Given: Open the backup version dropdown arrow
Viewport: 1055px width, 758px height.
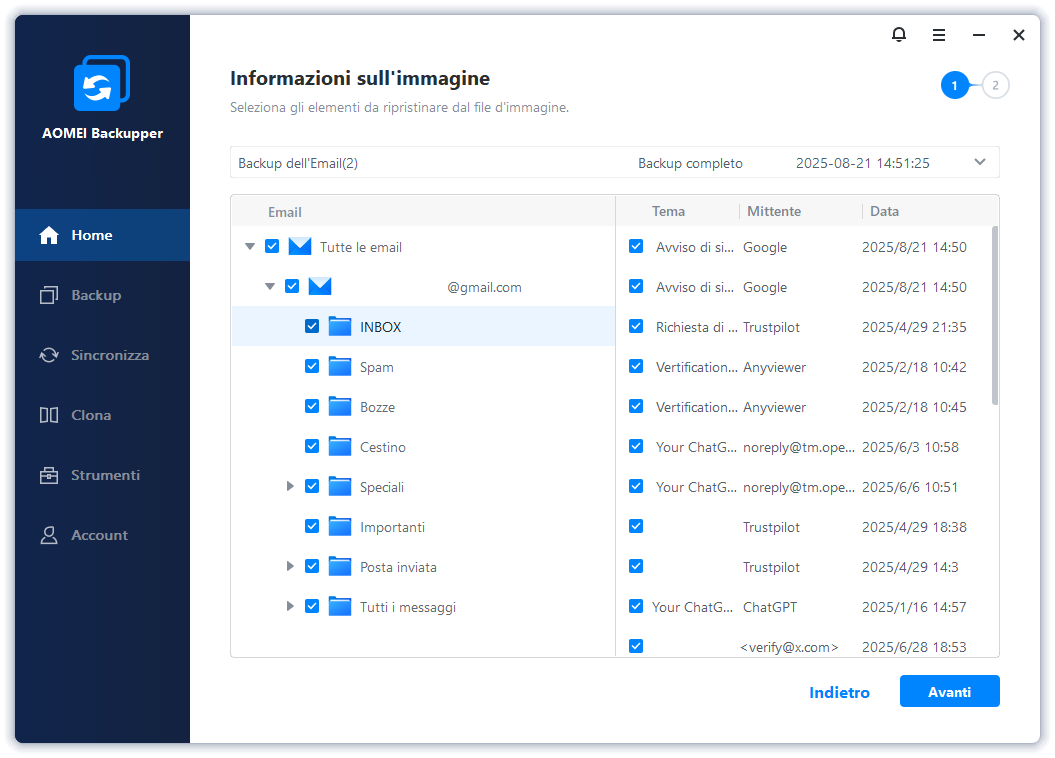Looking at the screenshot, I should pos(979,162).
